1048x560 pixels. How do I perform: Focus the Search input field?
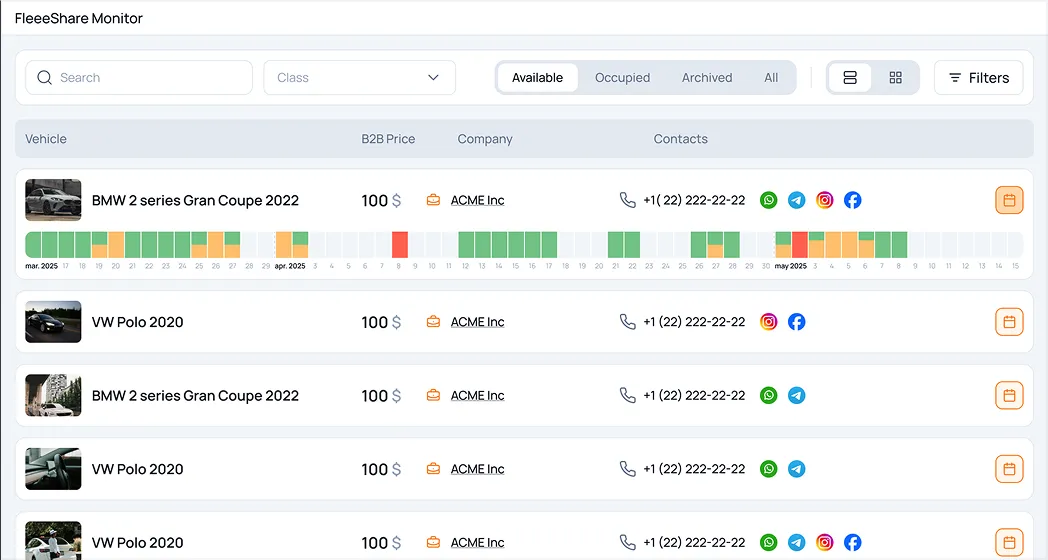[x=139, y=78]
